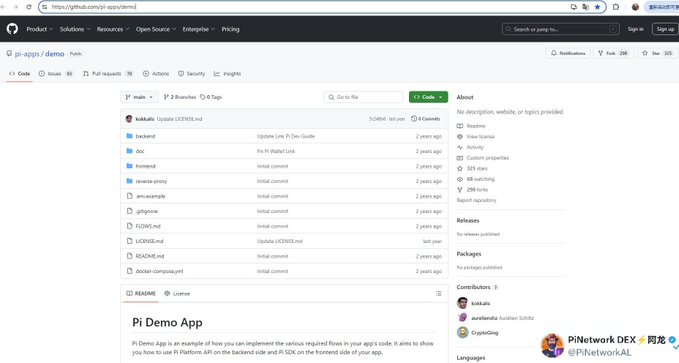The image size is (679, 363).
Task: Switch to Code tab
Action: [20, 74]
